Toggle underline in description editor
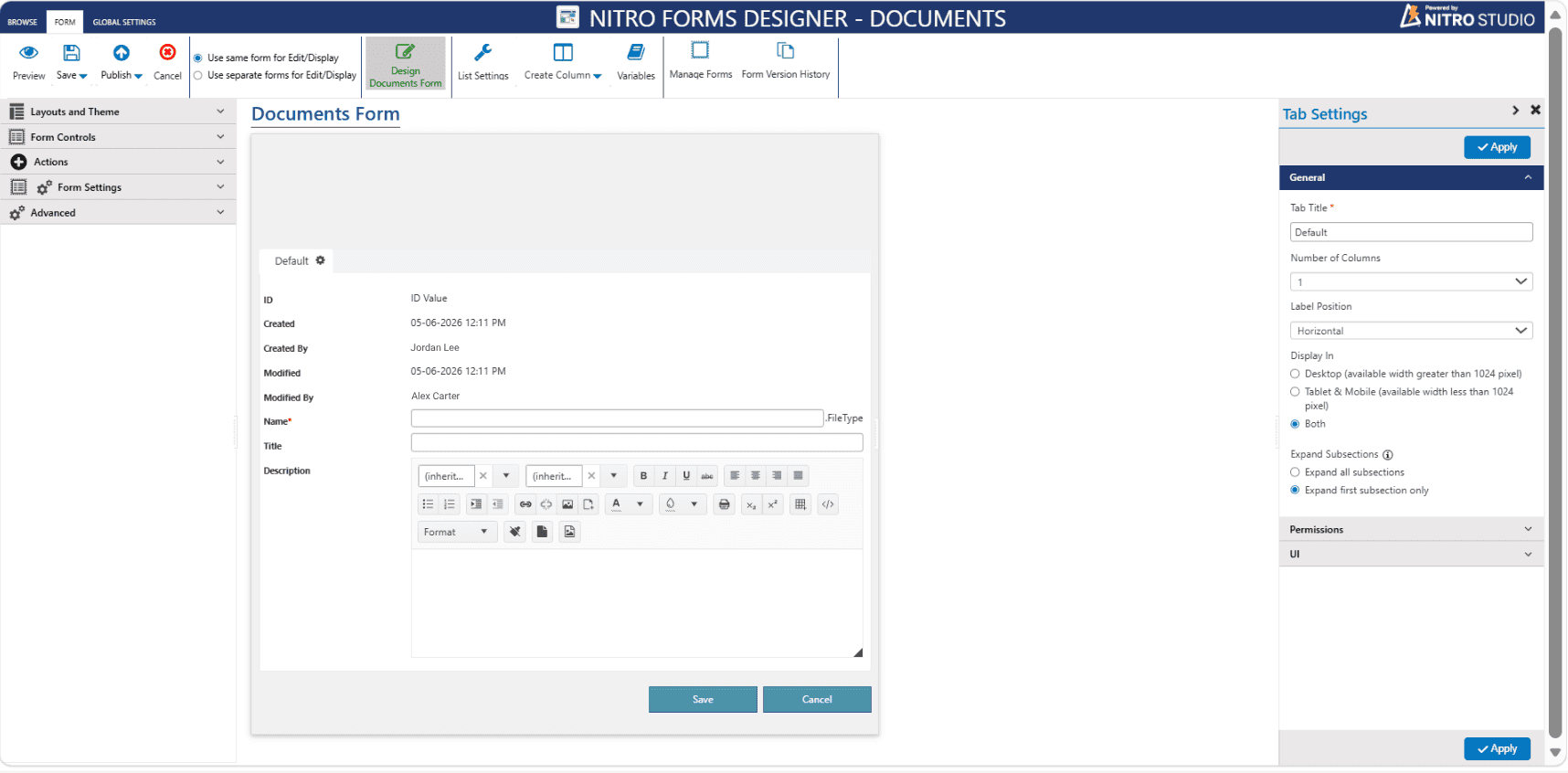The height and width of the screenshot is (773, 1568). tap(686, 476)
